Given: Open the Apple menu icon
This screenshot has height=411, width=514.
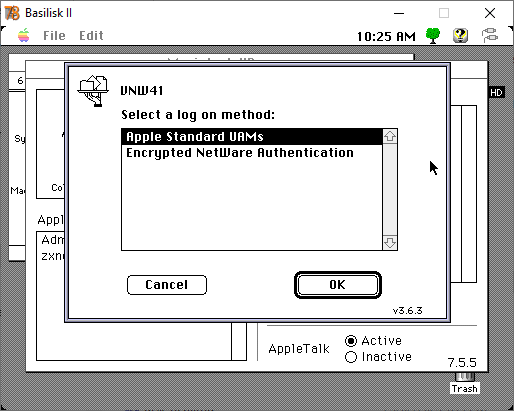Looking at the screenshot, I should click(24, 35).
